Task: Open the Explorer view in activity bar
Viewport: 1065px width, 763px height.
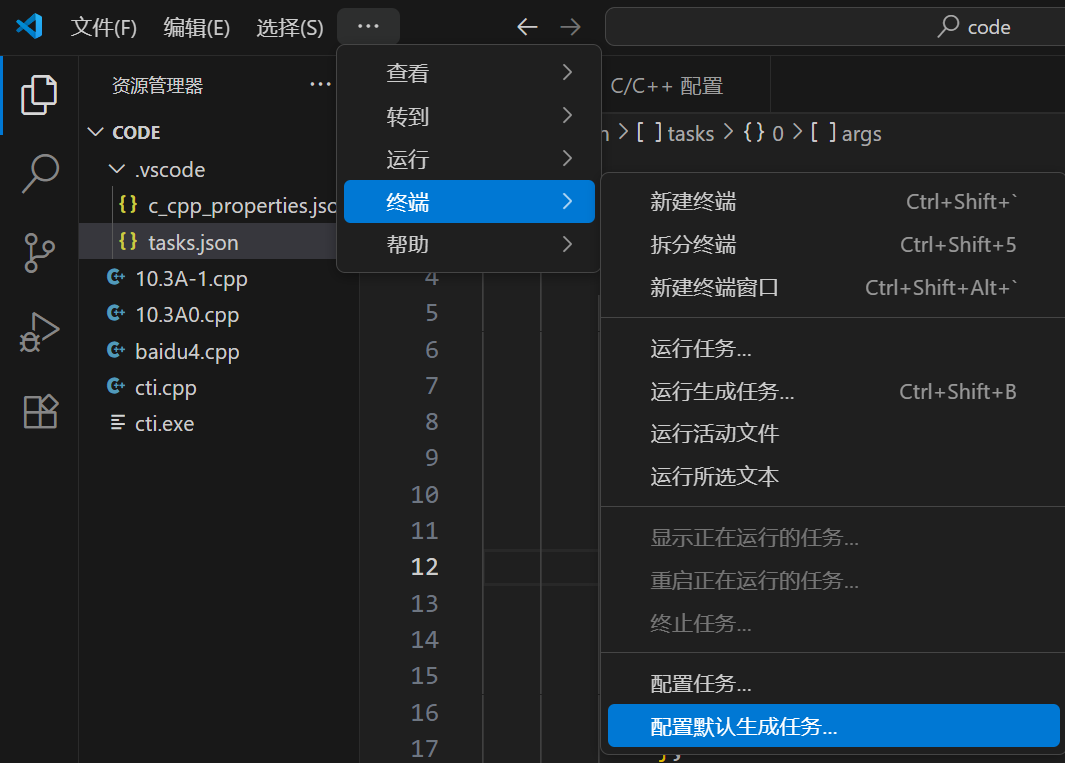Action: (x=39, y=94)
